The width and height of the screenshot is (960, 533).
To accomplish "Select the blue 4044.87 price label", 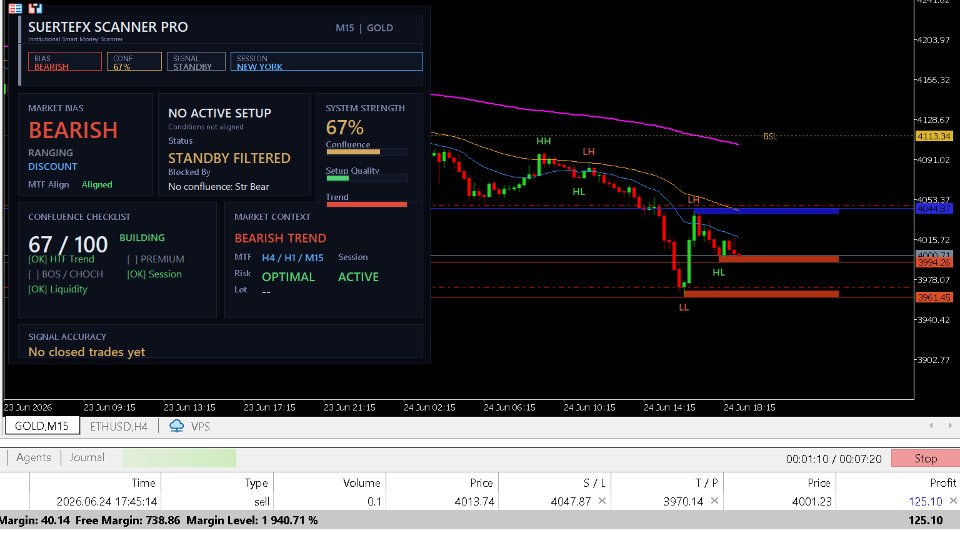I will [x=934, y=209].
